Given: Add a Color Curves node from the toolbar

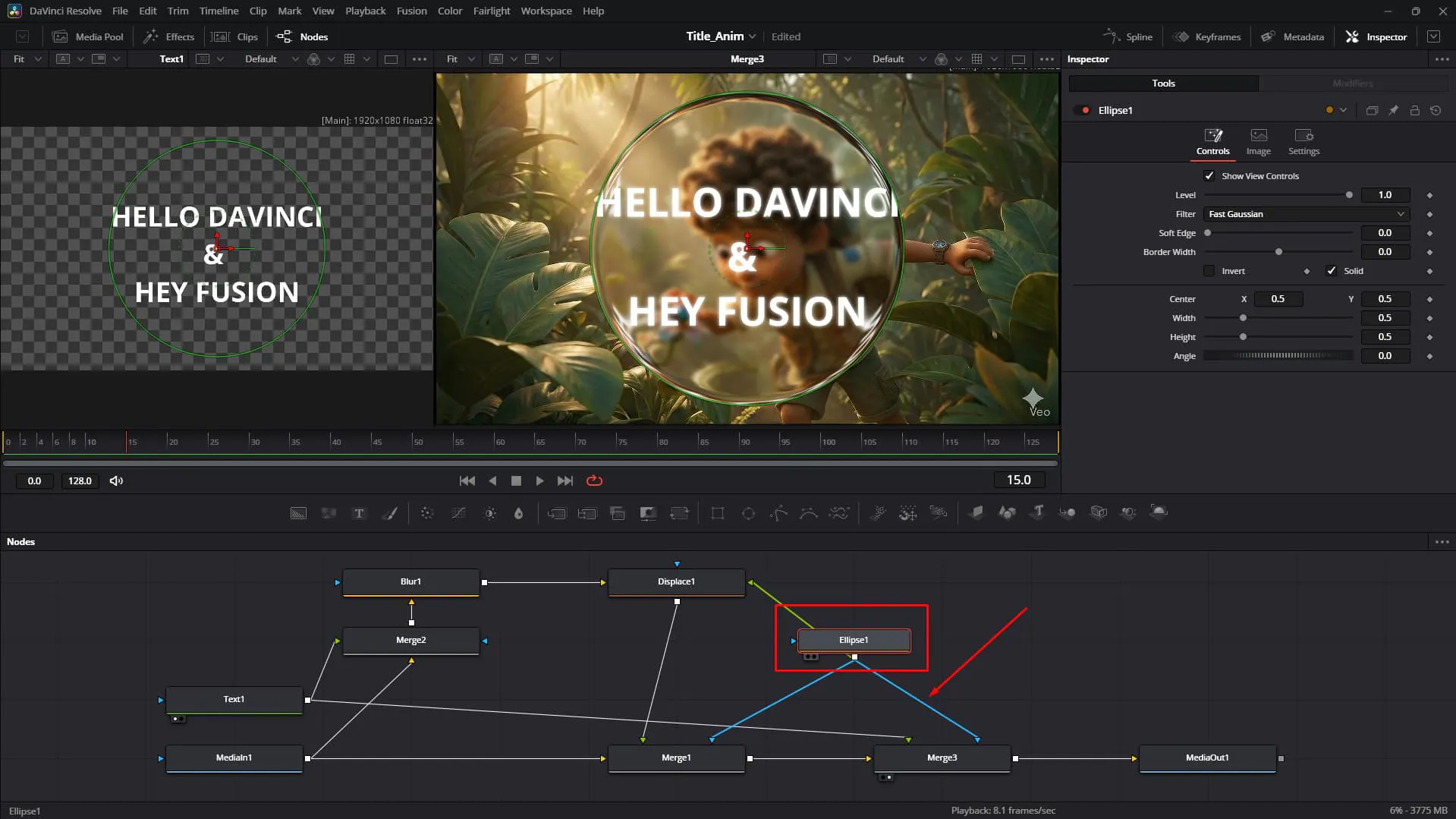Looking at the screenshot, I should 458,513.
